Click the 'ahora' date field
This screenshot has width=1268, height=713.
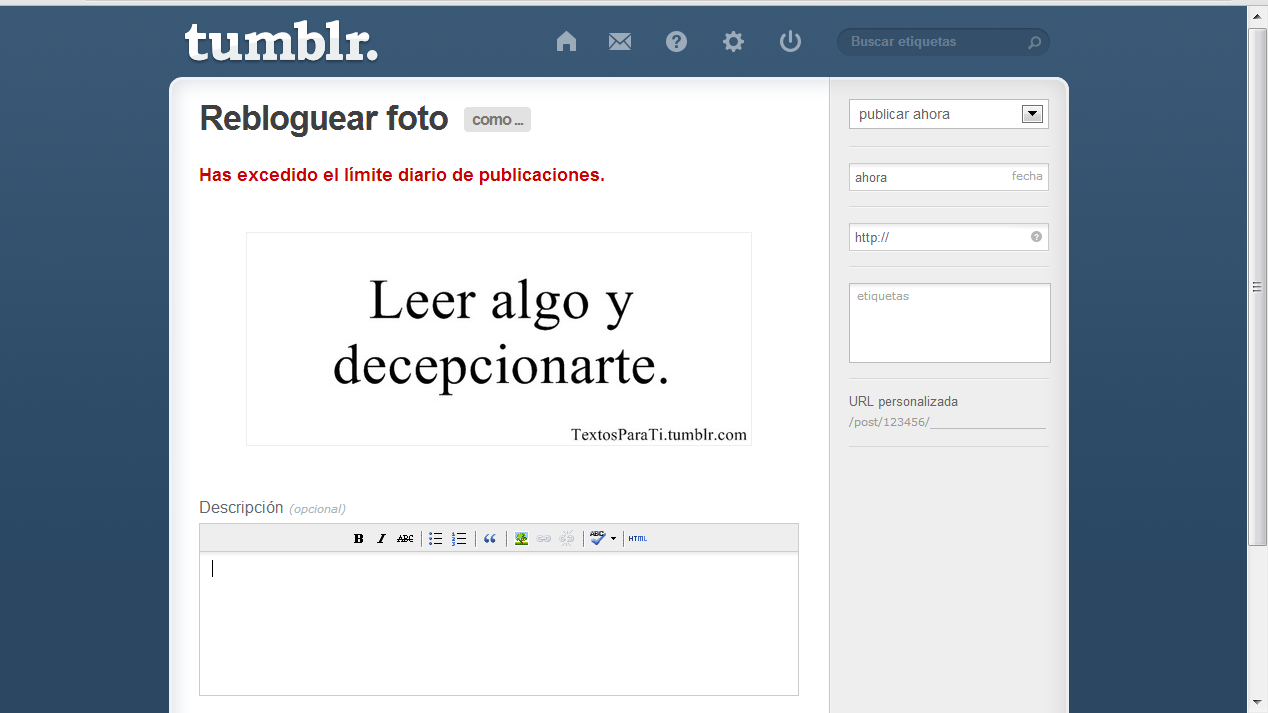click(949, 177)
